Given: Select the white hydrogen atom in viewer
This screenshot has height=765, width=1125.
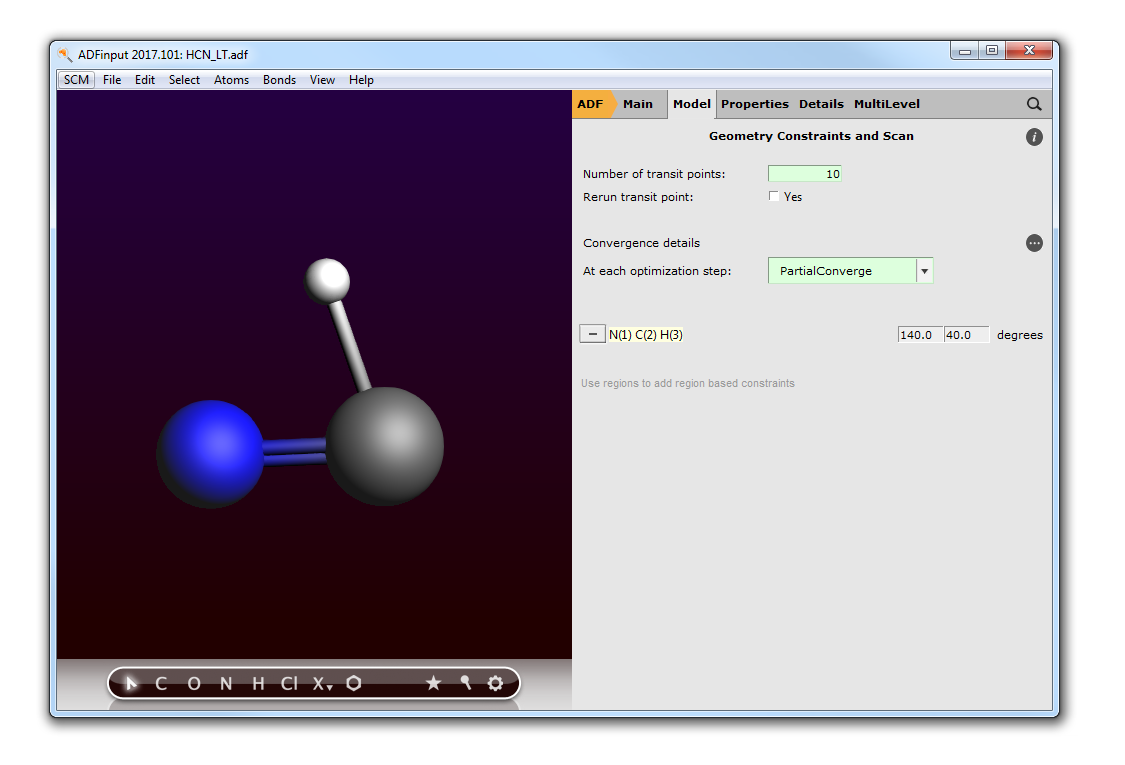Looking at the screenshot, I should (327, 281).
